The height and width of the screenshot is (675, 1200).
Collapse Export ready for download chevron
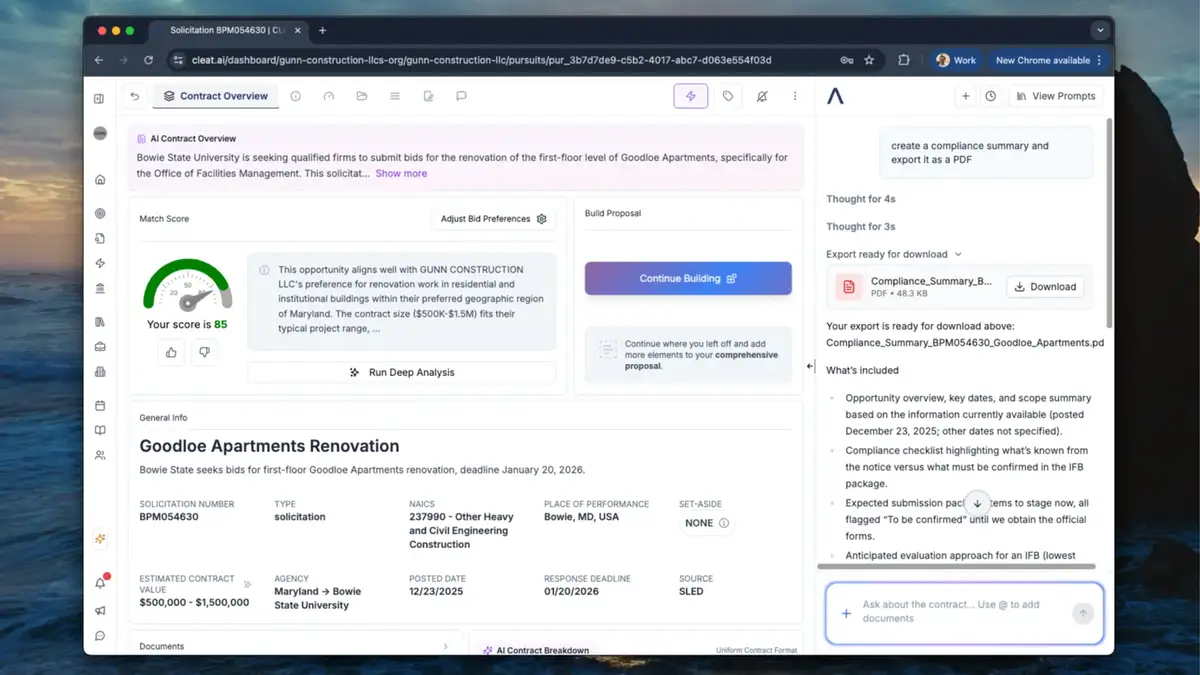pos(958,255)
